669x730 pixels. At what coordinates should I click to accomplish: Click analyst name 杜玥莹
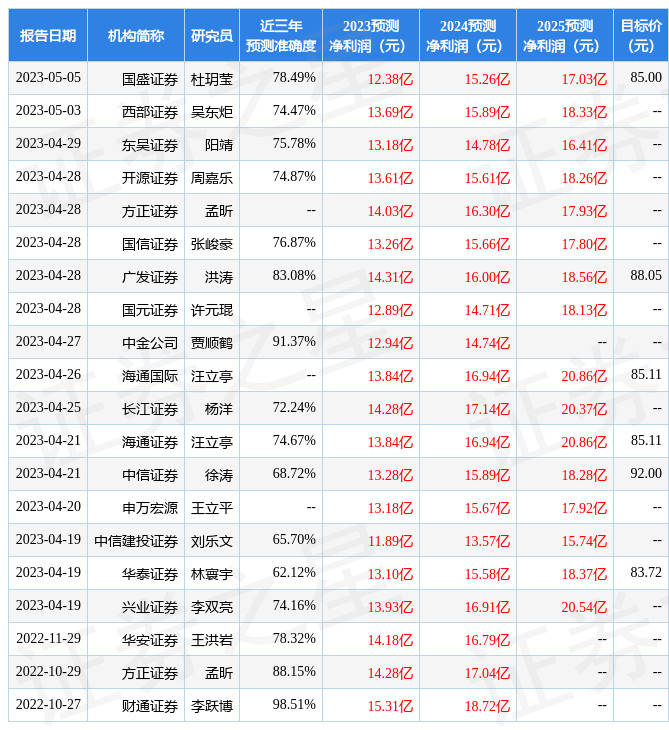click(212, 78)
